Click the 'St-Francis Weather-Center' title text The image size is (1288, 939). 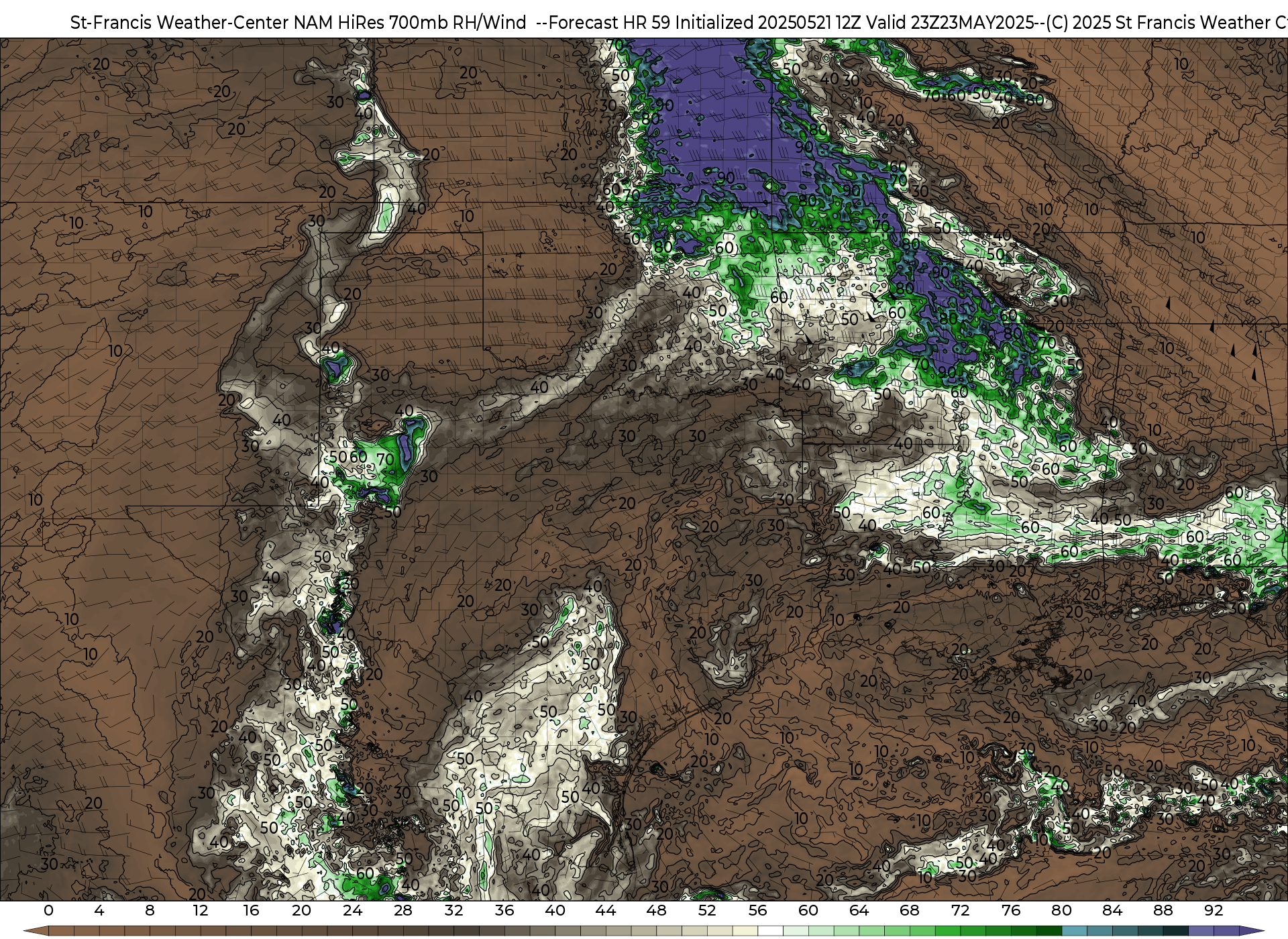click(x=180, y=23)
